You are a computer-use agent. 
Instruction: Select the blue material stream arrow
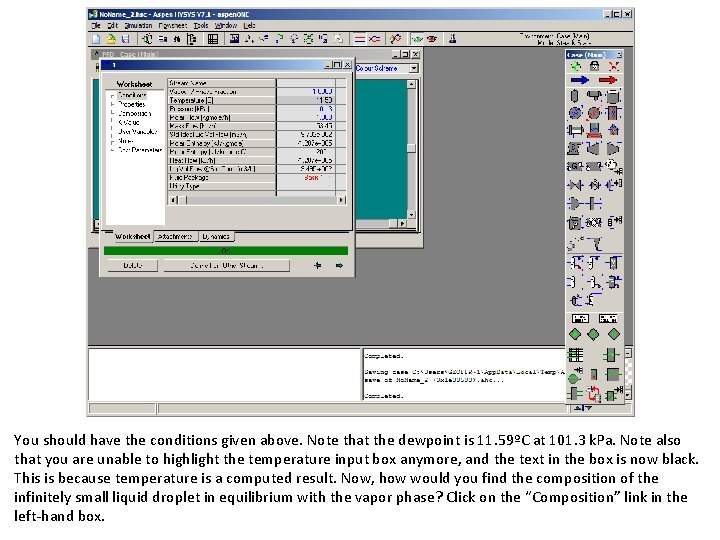pos(579,80)
